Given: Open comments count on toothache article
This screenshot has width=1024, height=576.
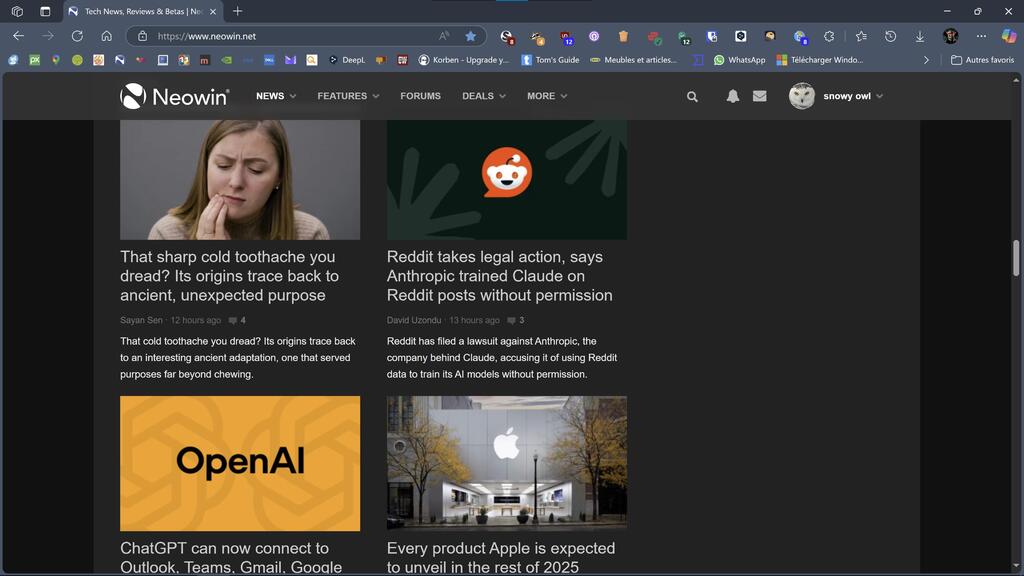Looking at the screenshot, I should pos(237,320).
